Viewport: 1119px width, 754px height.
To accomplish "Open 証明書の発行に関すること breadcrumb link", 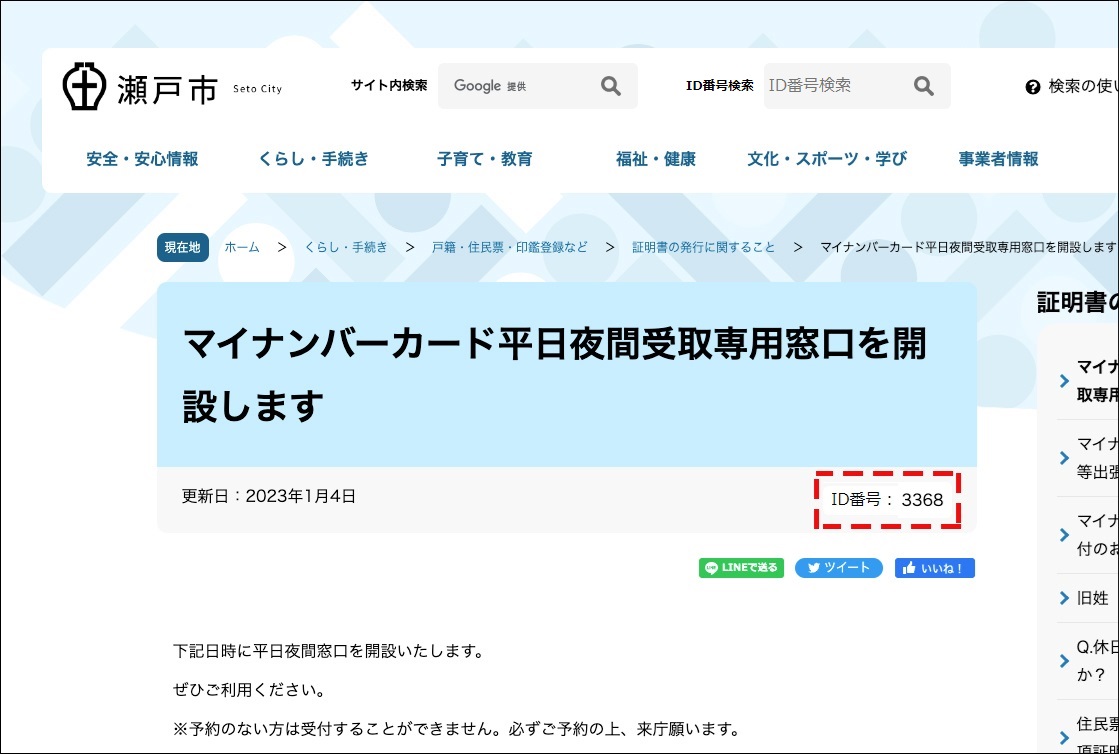I will point(704,248).
